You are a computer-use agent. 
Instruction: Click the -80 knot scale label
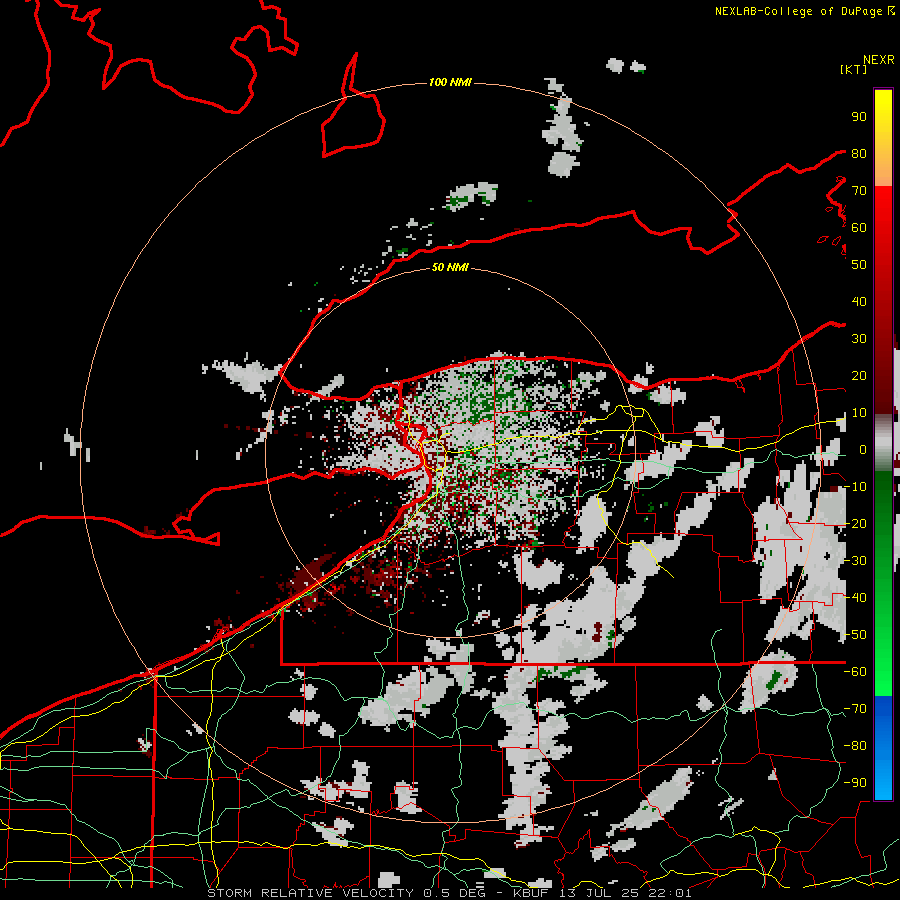coord(855,746)
